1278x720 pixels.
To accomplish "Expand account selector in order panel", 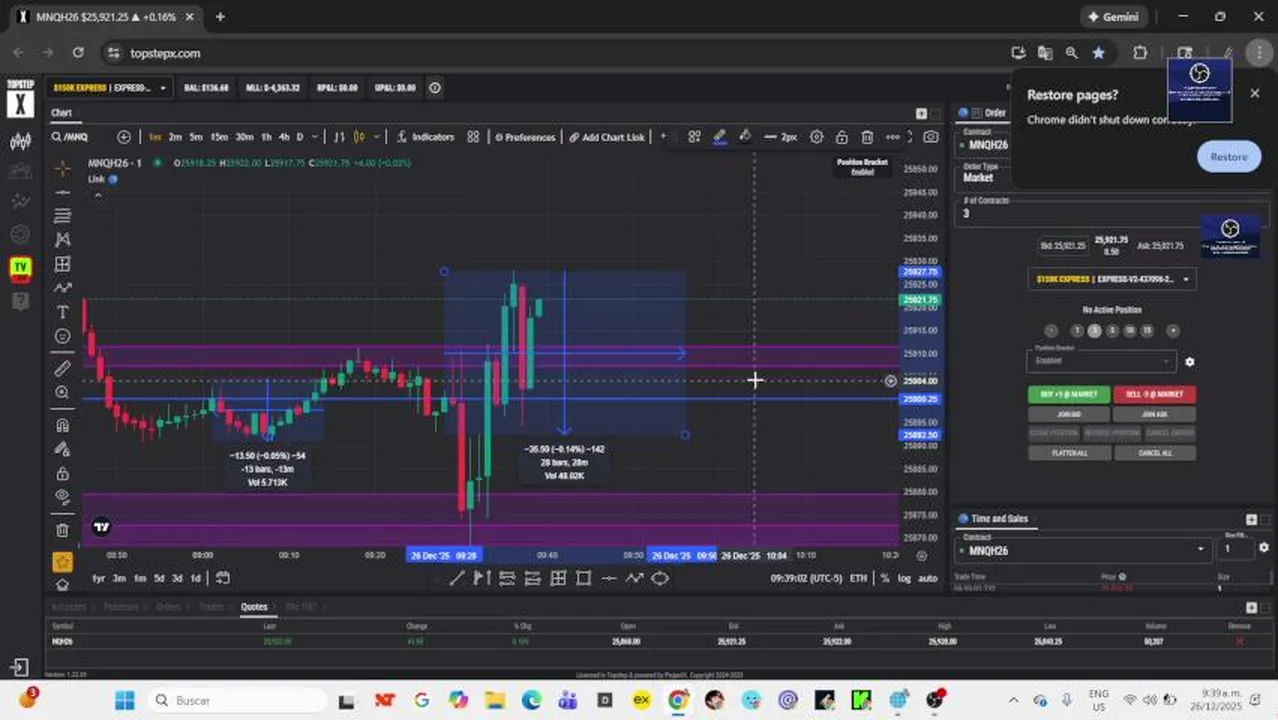I will (1112, 279).
